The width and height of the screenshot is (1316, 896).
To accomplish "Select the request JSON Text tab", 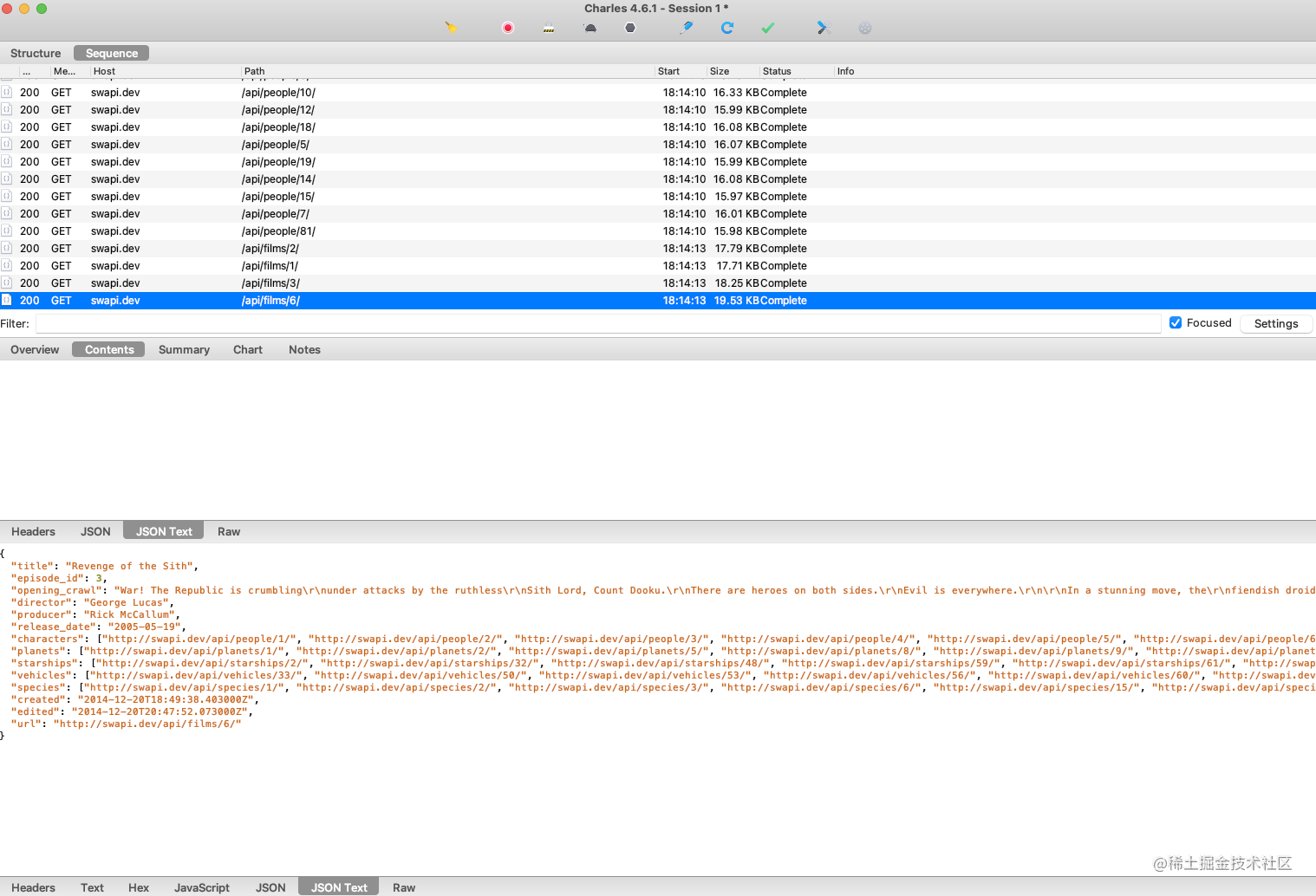I will point(164,531).
